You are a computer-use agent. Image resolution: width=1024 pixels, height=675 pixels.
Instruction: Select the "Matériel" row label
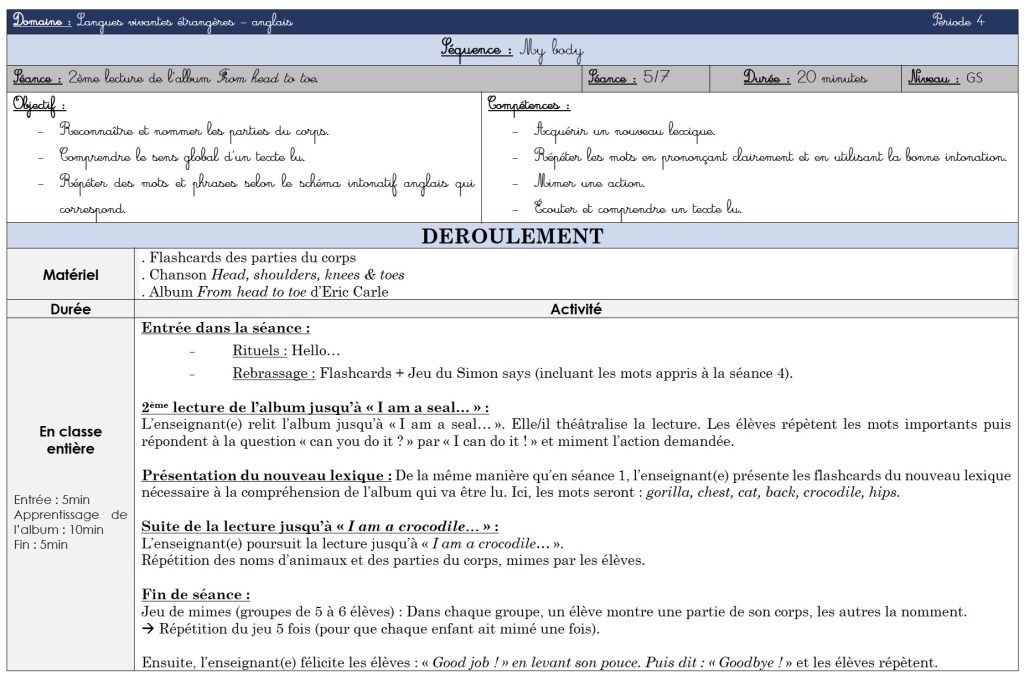[70, 274]
